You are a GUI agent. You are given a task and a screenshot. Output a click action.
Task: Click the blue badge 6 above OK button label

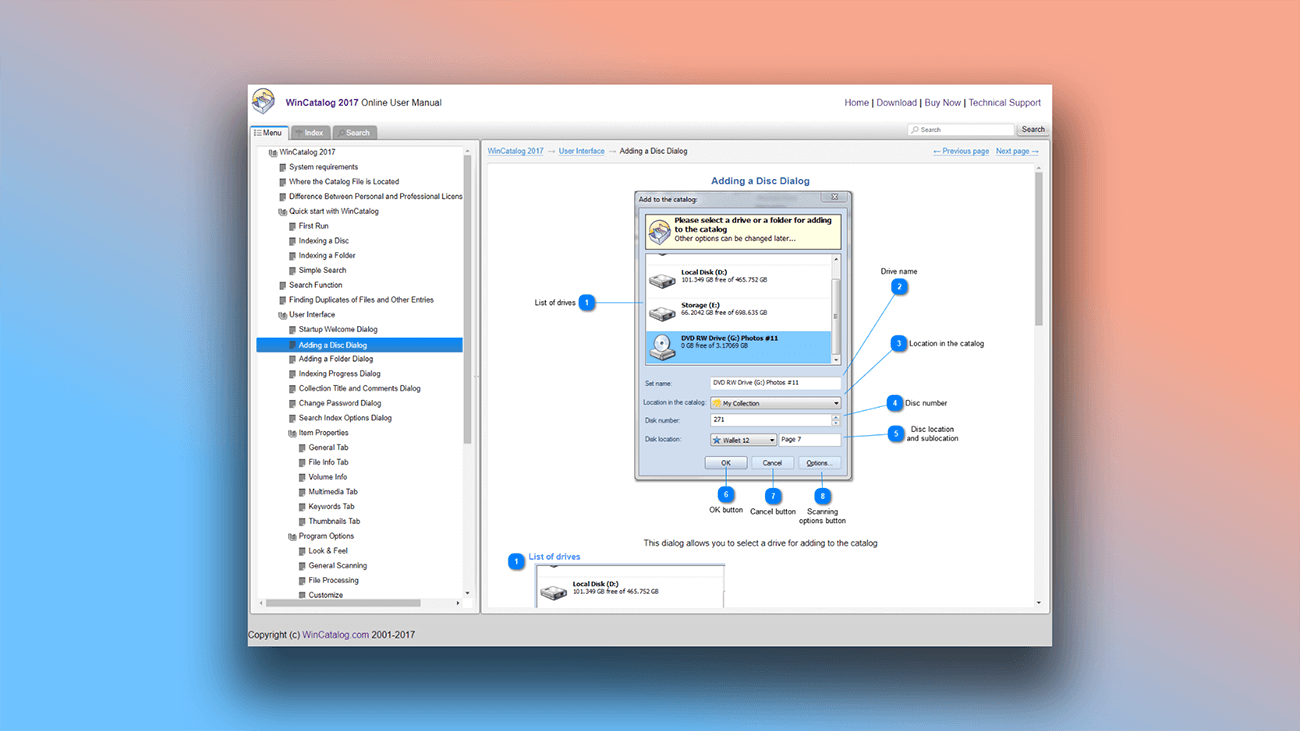click(x=725, y=492)
